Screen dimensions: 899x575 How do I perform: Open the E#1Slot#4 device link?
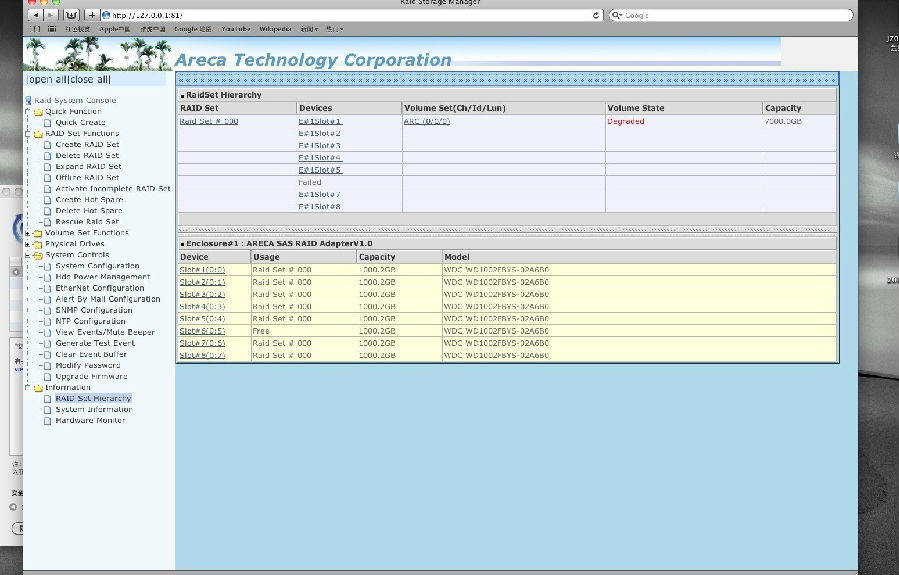320,158
